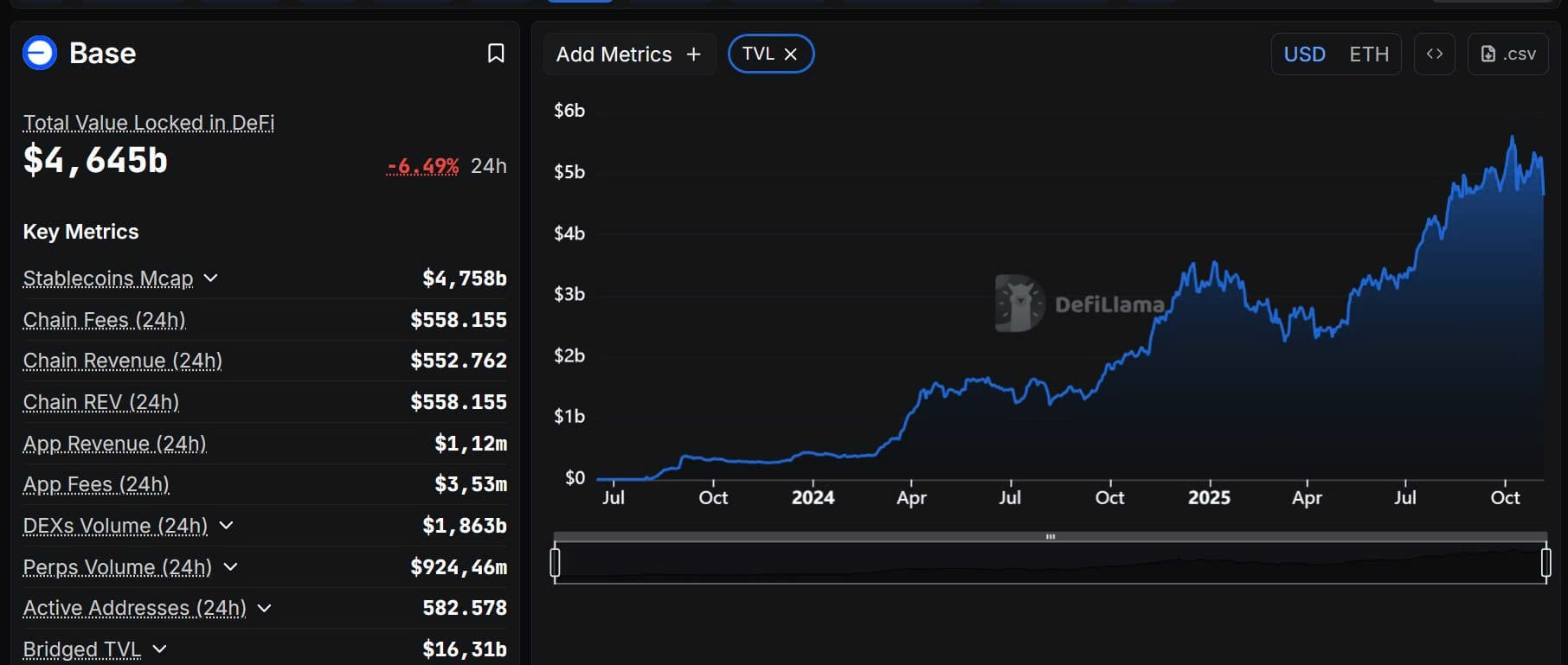Click the $552.762 Chain Revenue value

click(x=459, y=361)
